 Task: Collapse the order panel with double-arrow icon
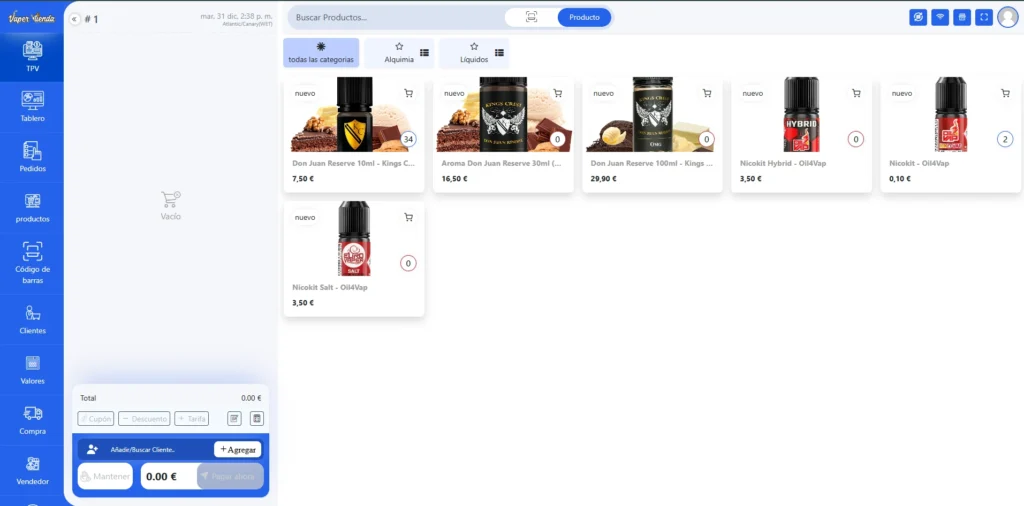(x=74, y=20)
